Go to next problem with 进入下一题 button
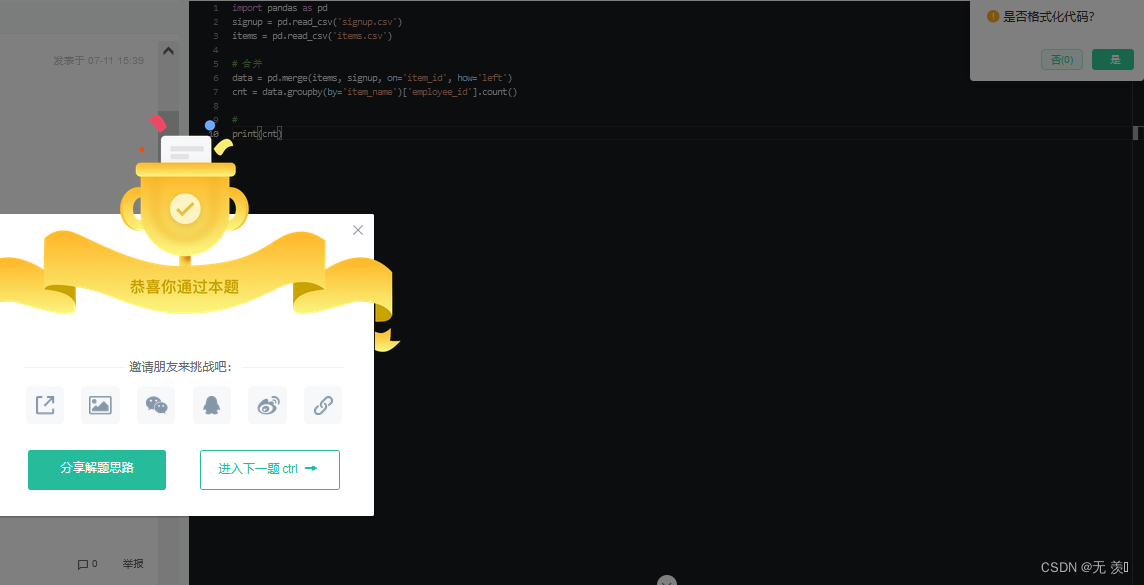The width and height of the screenshot is (1144, 585). click(x=270, y=470)
